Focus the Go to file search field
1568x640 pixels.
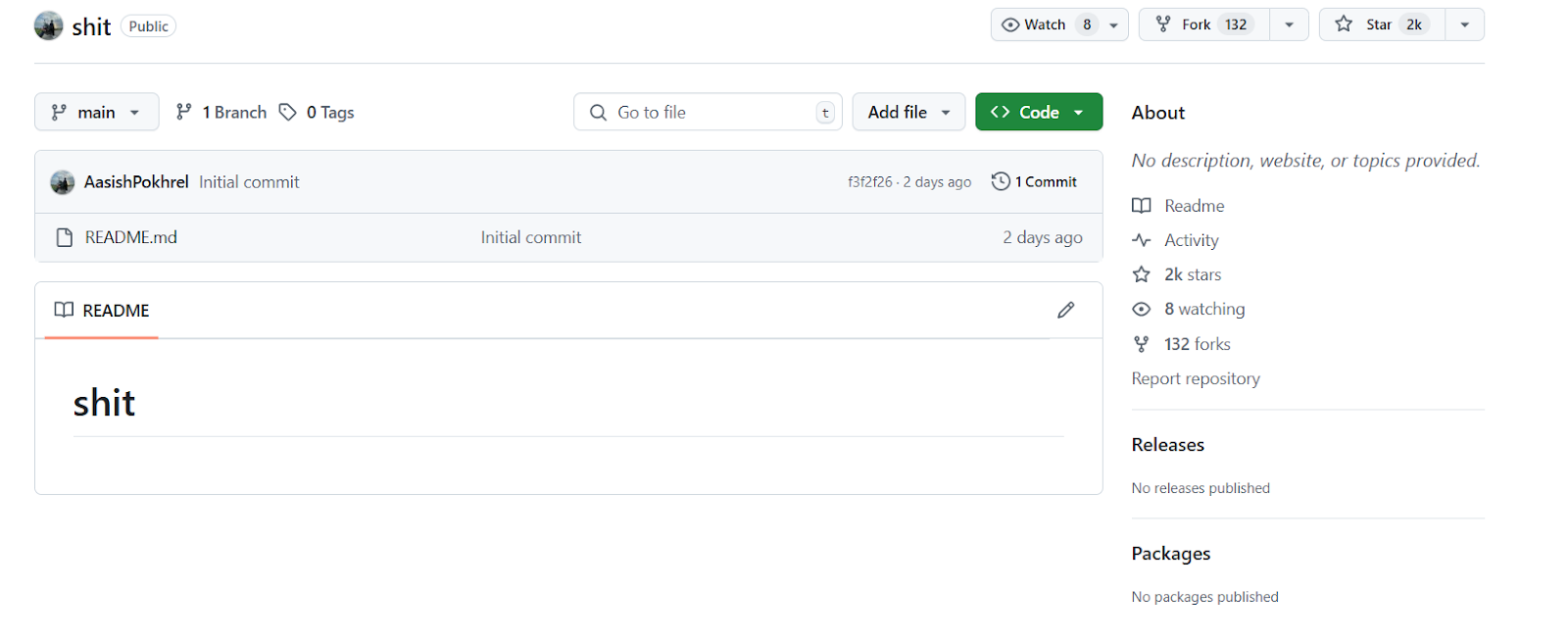[x=708, y=112]
